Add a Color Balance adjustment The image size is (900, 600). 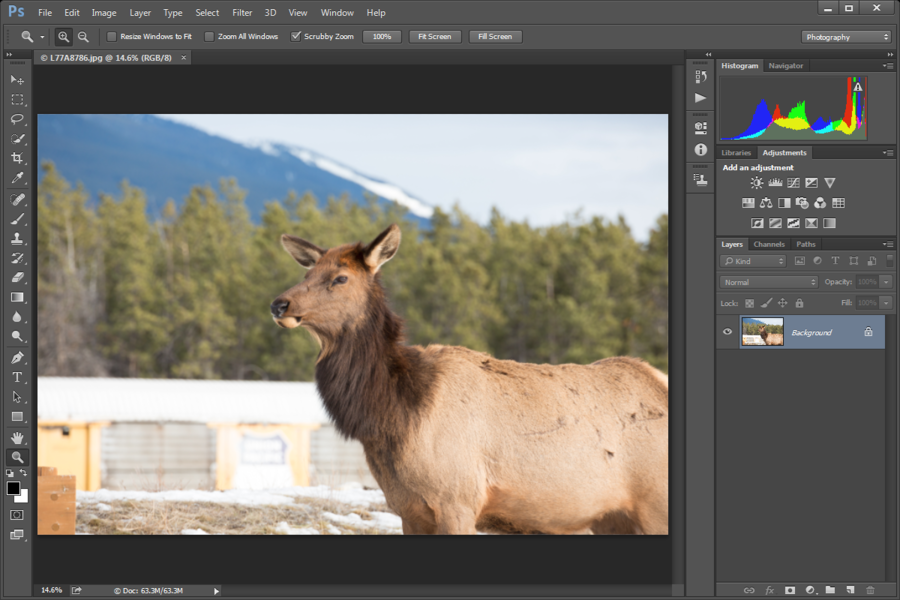(766, 203)
